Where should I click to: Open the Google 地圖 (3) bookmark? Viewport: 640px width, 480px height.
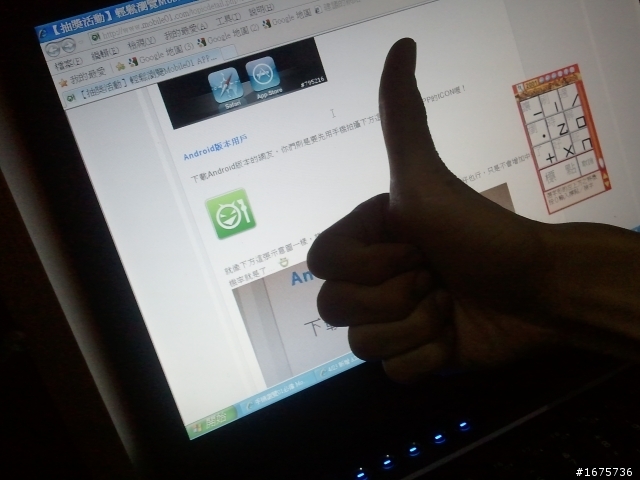(161, 55)
